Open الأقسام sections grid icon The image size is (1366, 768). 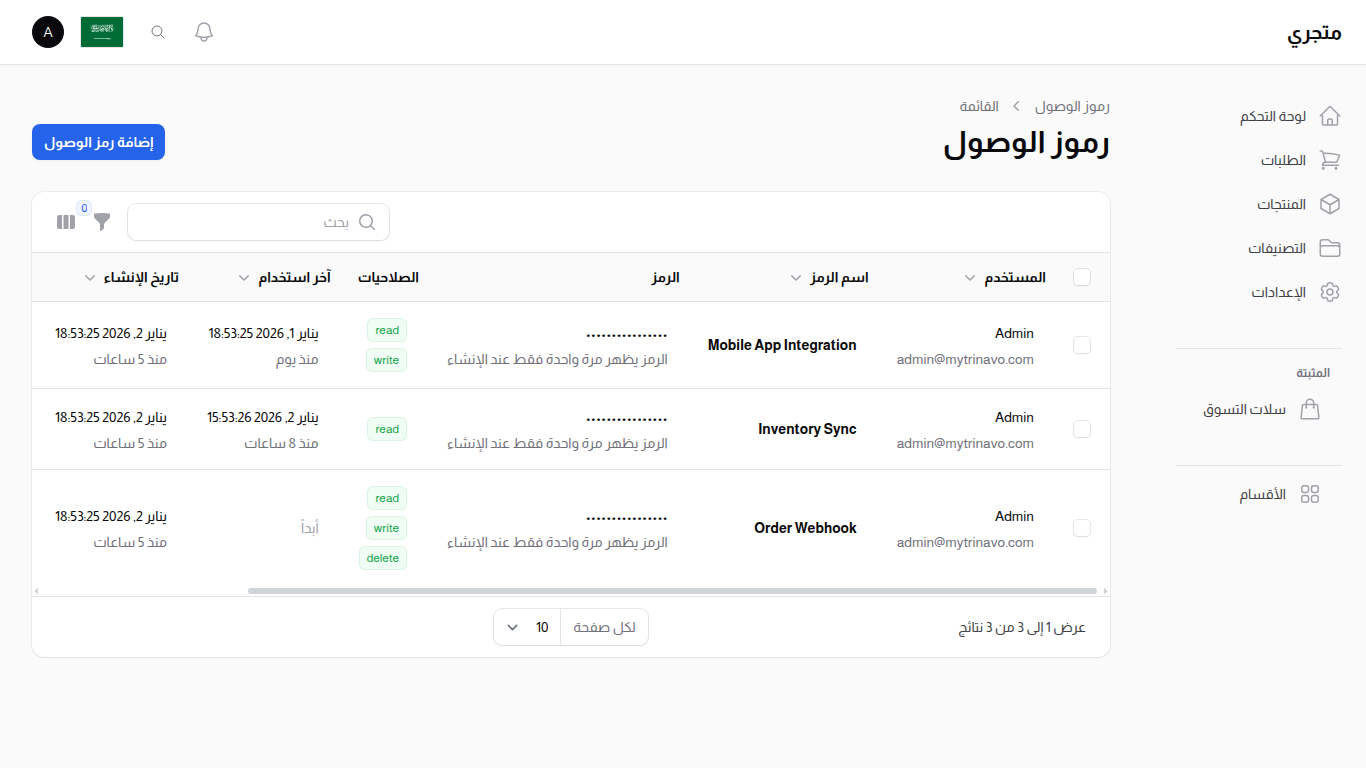1311,493
